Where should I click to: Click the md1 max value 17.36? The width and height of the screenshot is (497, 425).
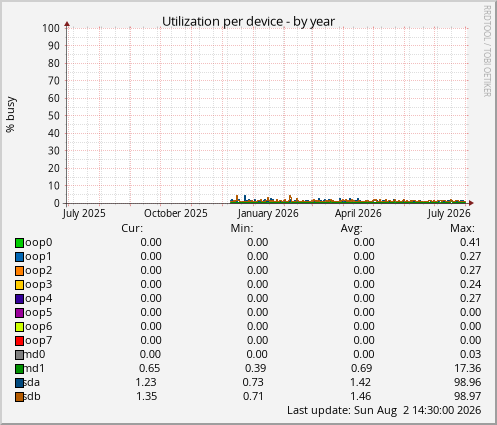468,368
